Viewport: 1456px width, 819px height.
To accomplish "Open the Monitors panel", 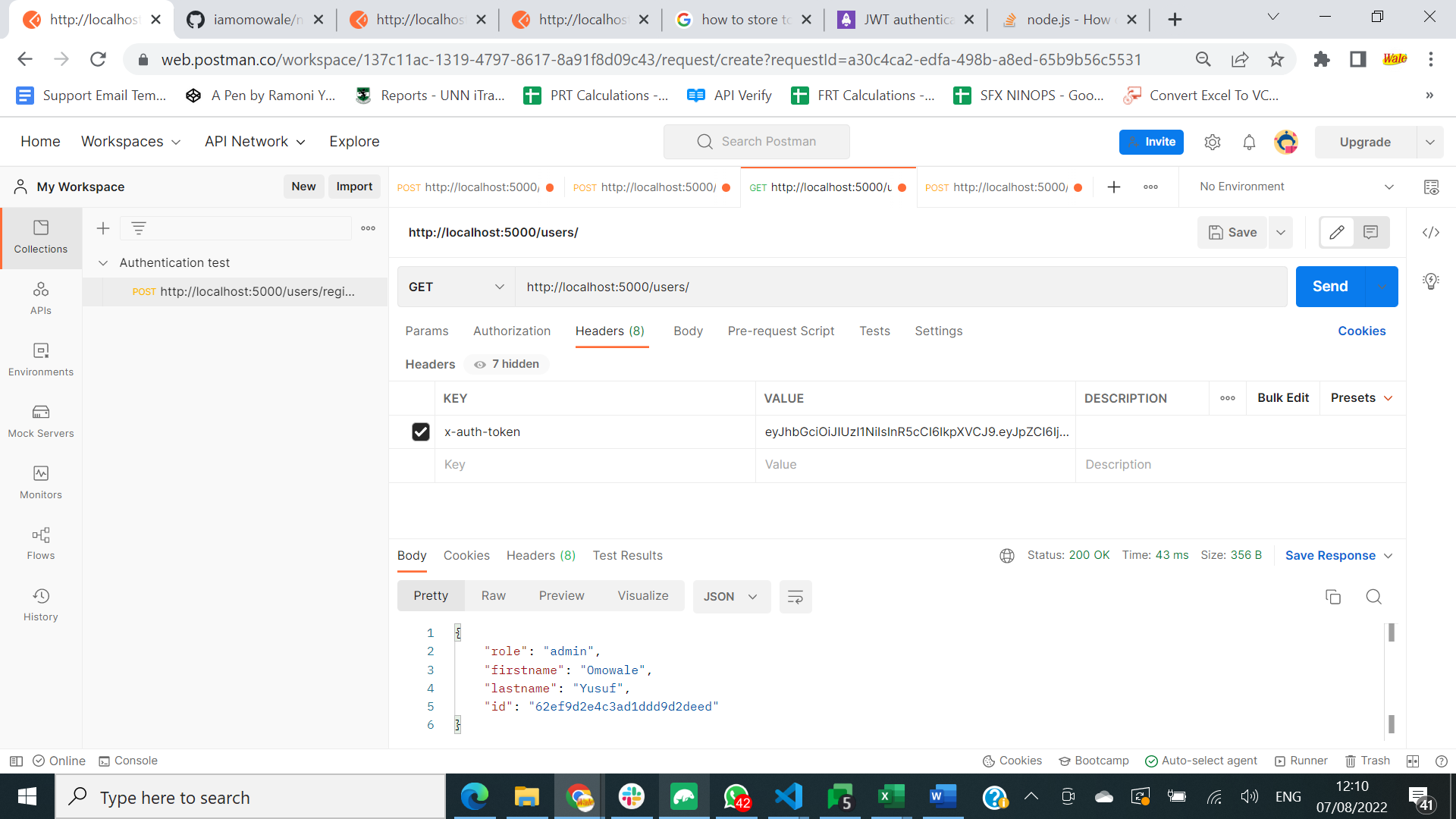I will (x=40, y=482).
